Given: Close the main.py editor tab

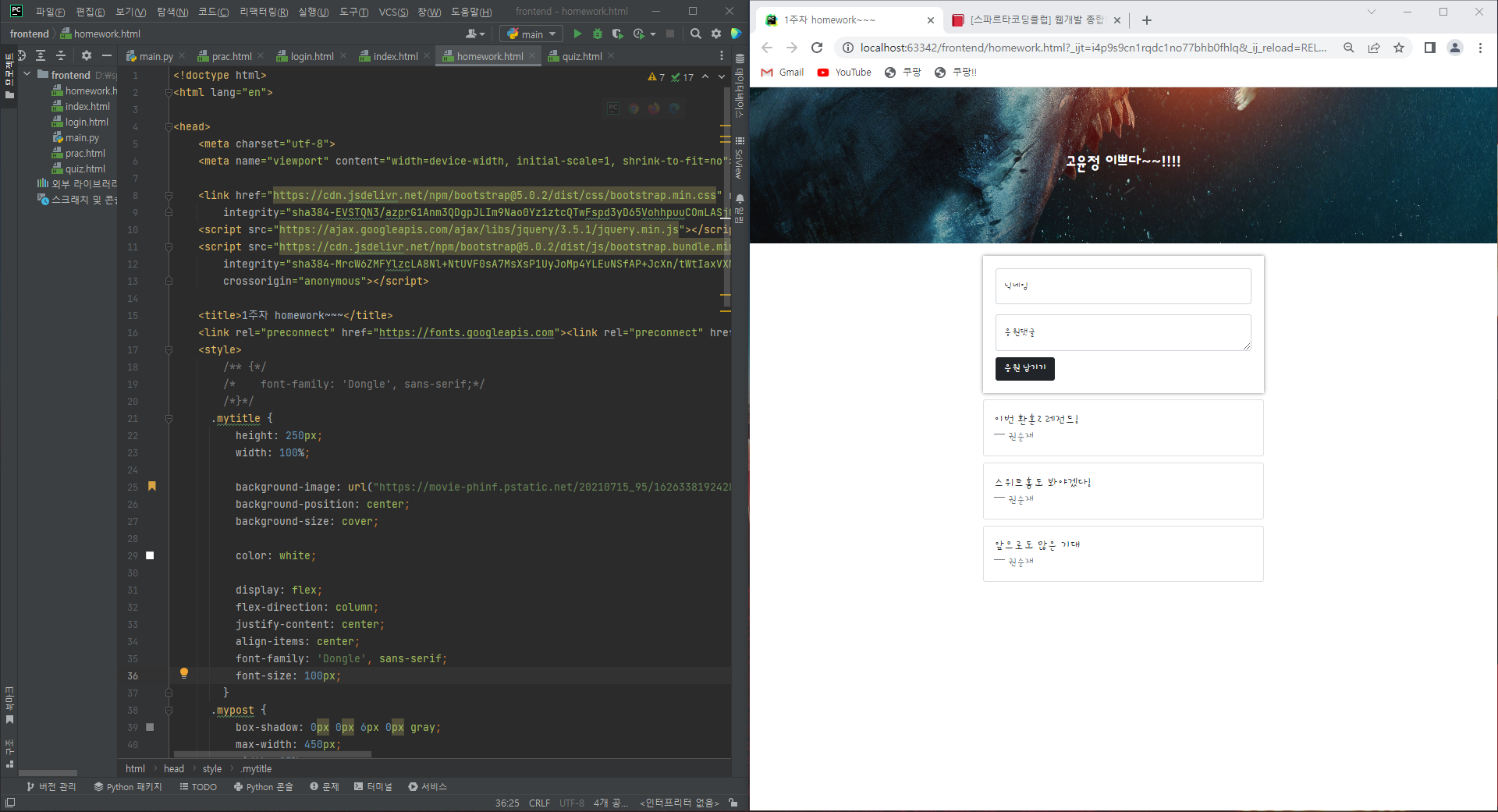Looking at the screenshot, I should click(x=182, y=56).
